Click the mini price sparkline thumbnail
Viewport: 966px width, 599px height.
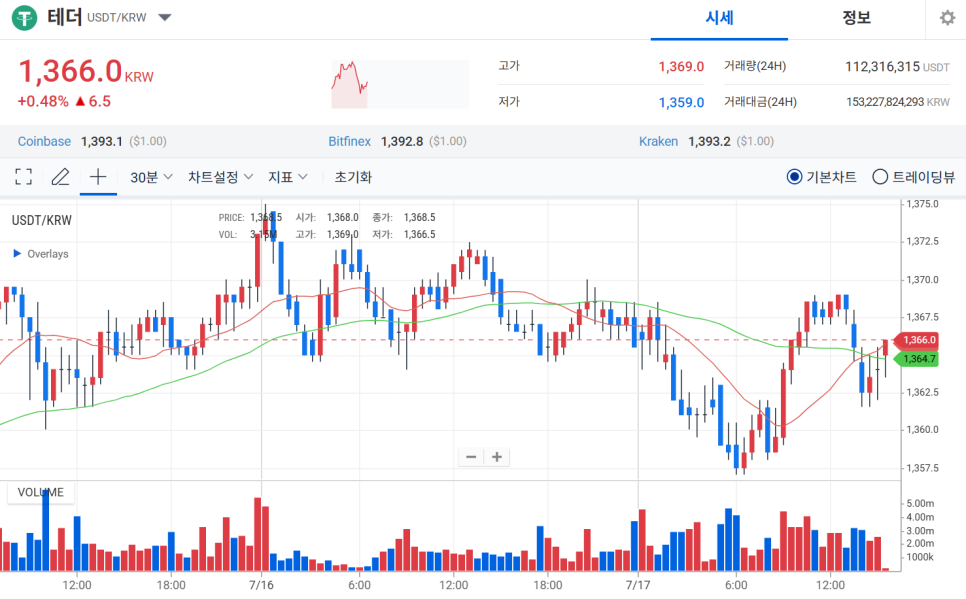(x=399, y=84)
